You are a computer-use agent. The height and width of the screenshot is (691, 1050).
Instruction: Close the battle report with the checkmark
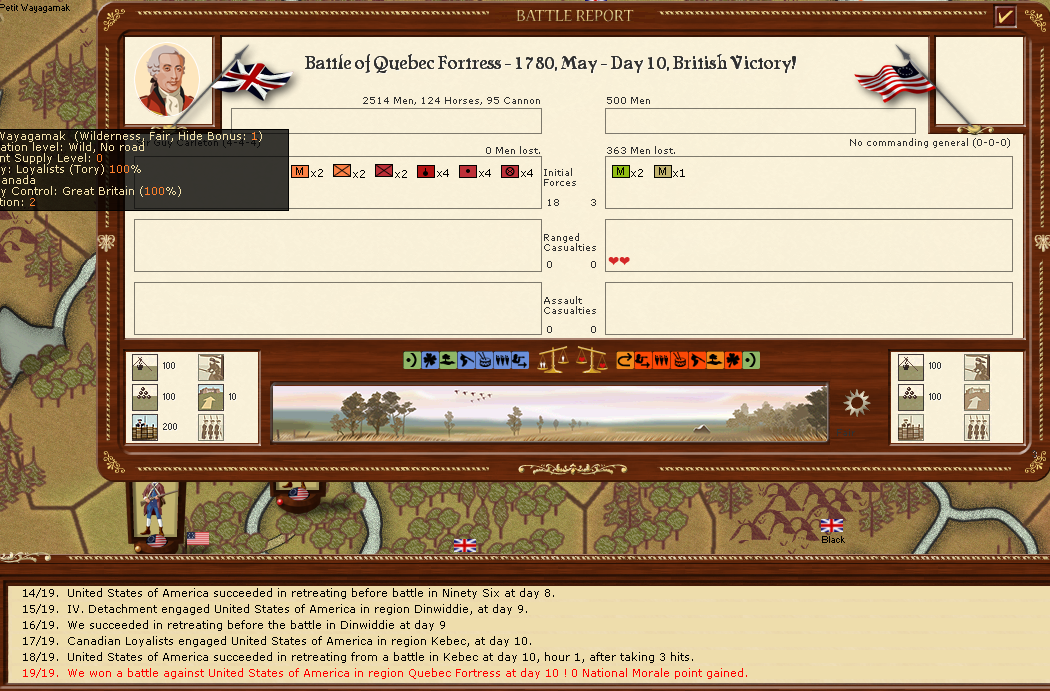tap(1005, 16)
